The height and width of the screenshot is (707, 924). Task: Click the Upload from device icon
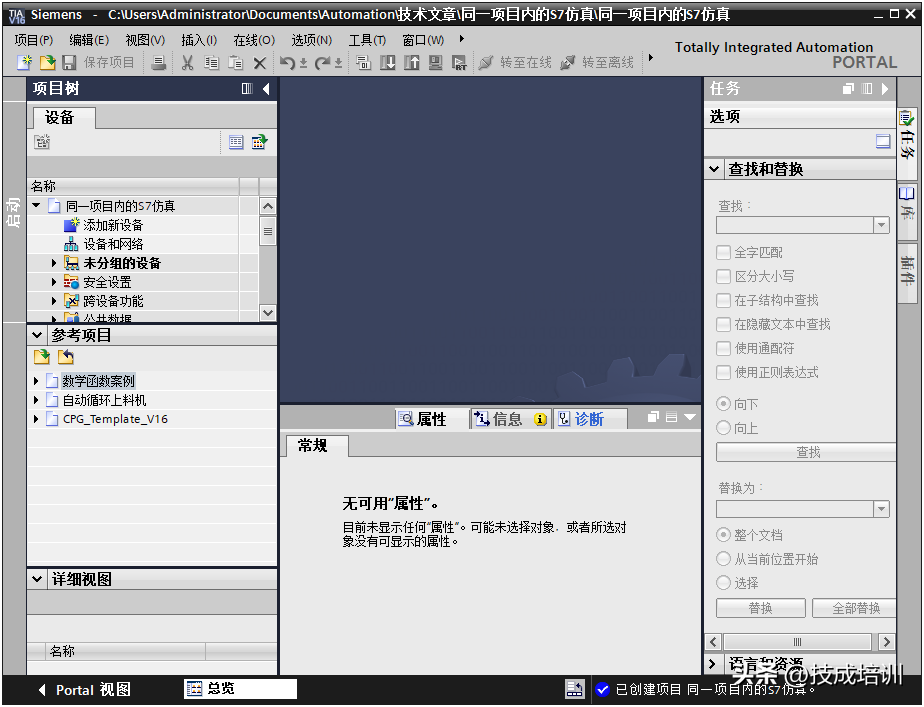coord(411,62)
